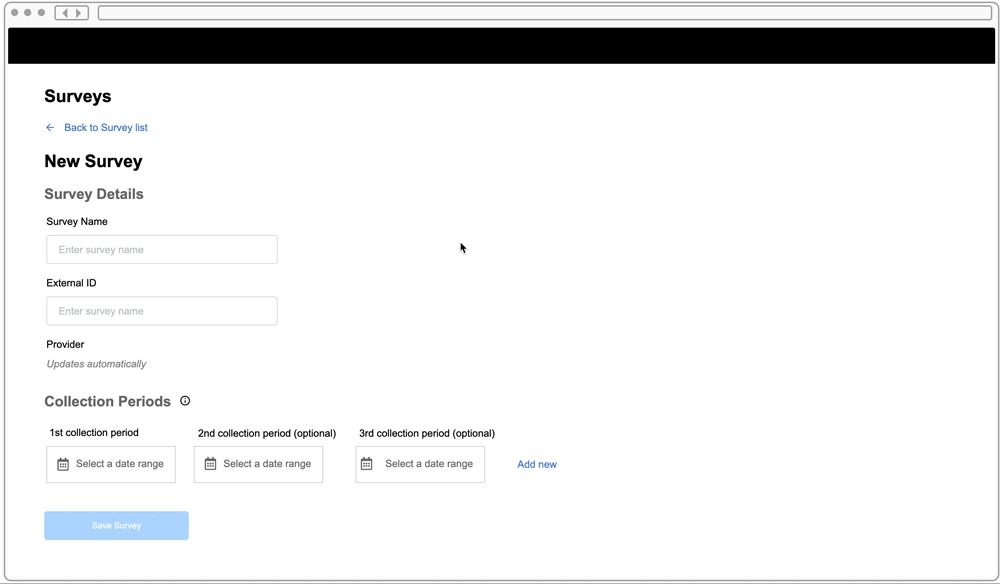Click the browser address bar
This screenshot has width=1000, height=584.
point(545,13)
